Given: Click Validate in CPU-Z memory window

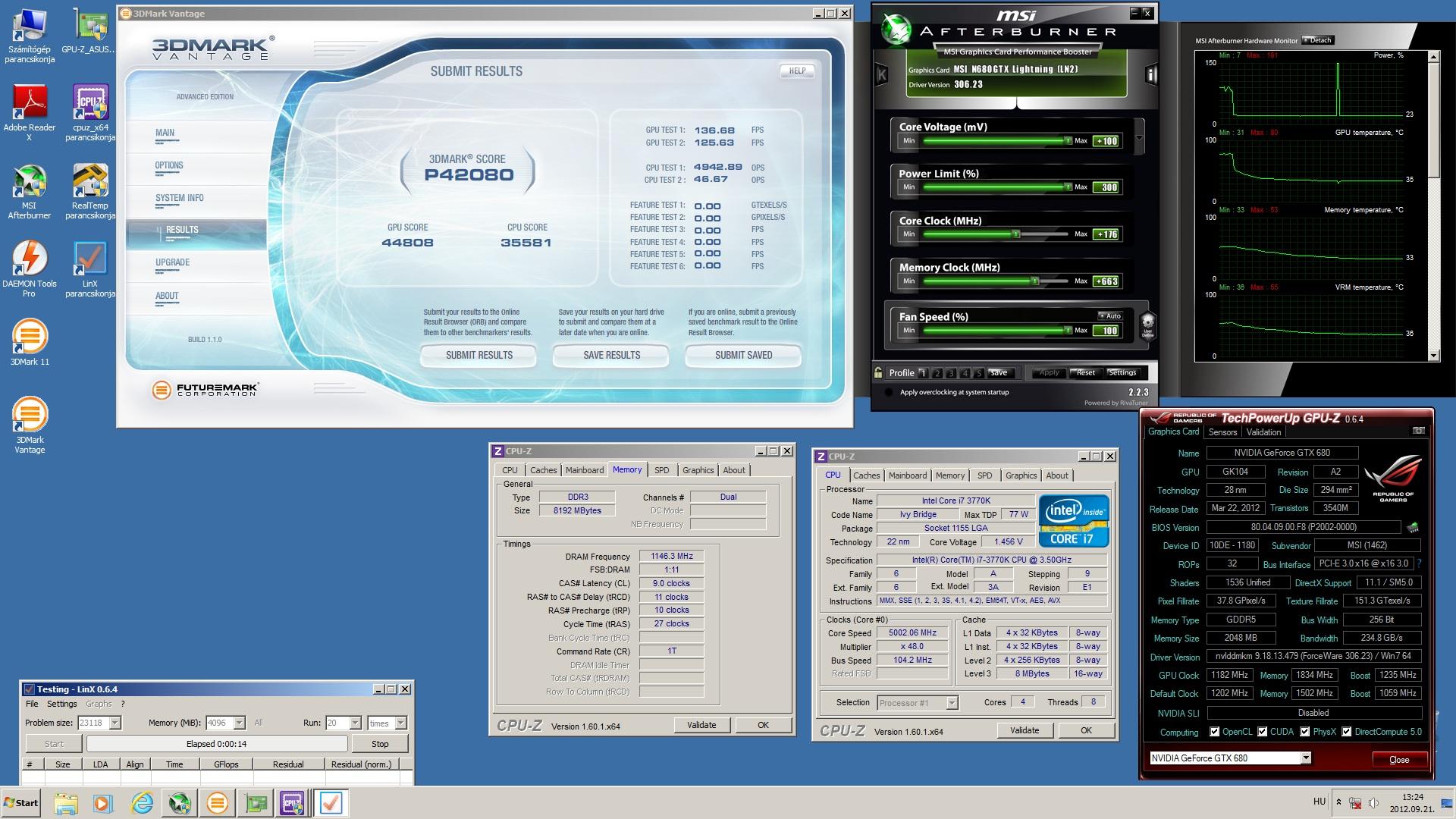Looking at the screenshot, I should click(701, 725).
